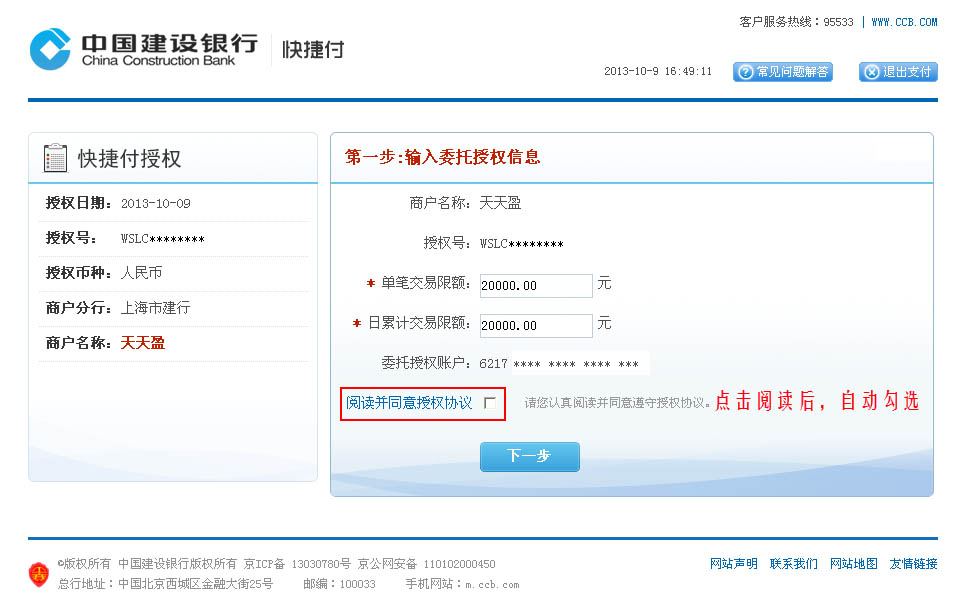Click the red 天天盈 merchant name in left panel
This screenshot has height=613, width=966.
142,343
